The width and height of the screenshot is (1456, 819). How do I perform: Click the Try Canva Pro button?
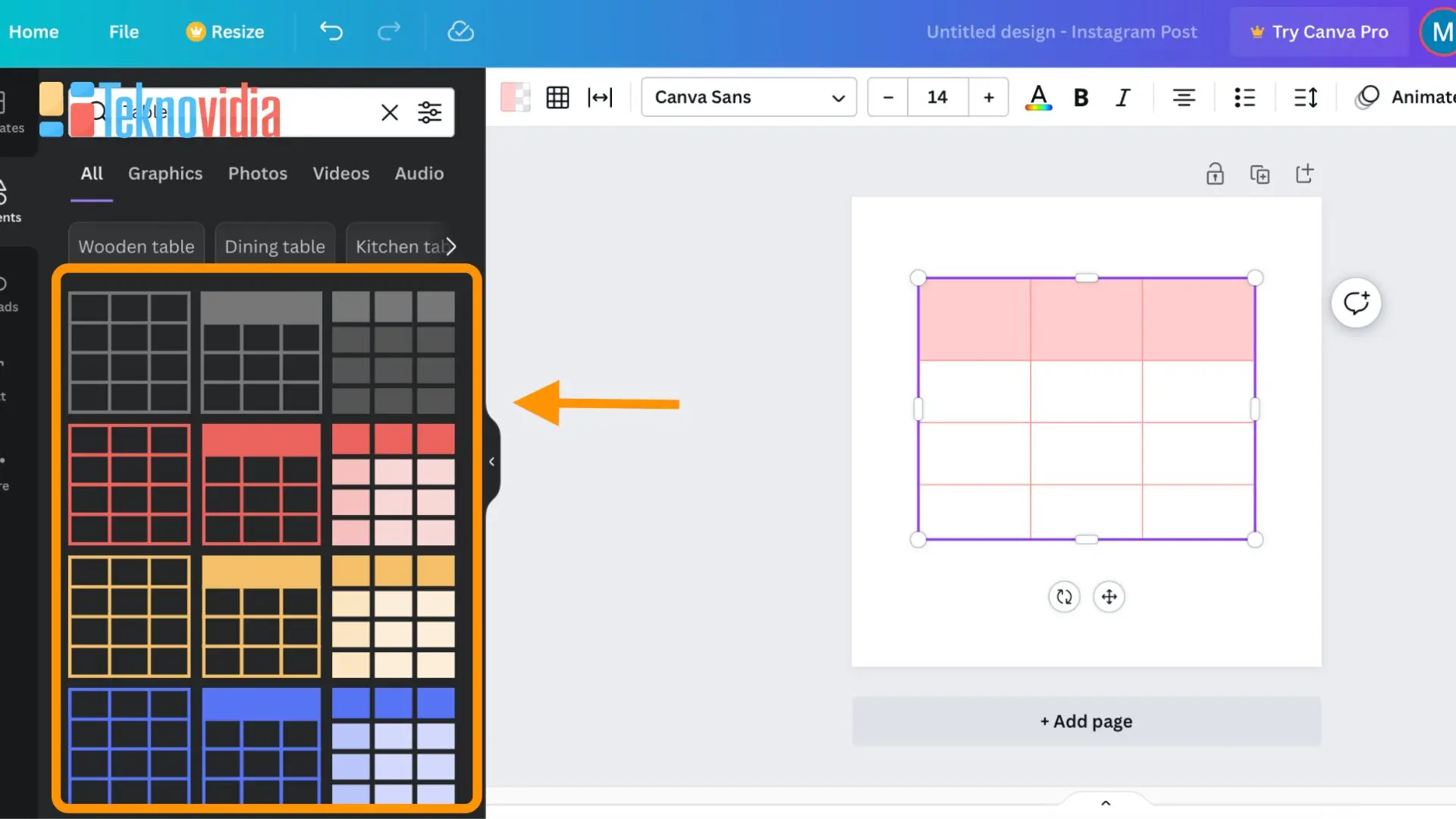coord(1319,31)
